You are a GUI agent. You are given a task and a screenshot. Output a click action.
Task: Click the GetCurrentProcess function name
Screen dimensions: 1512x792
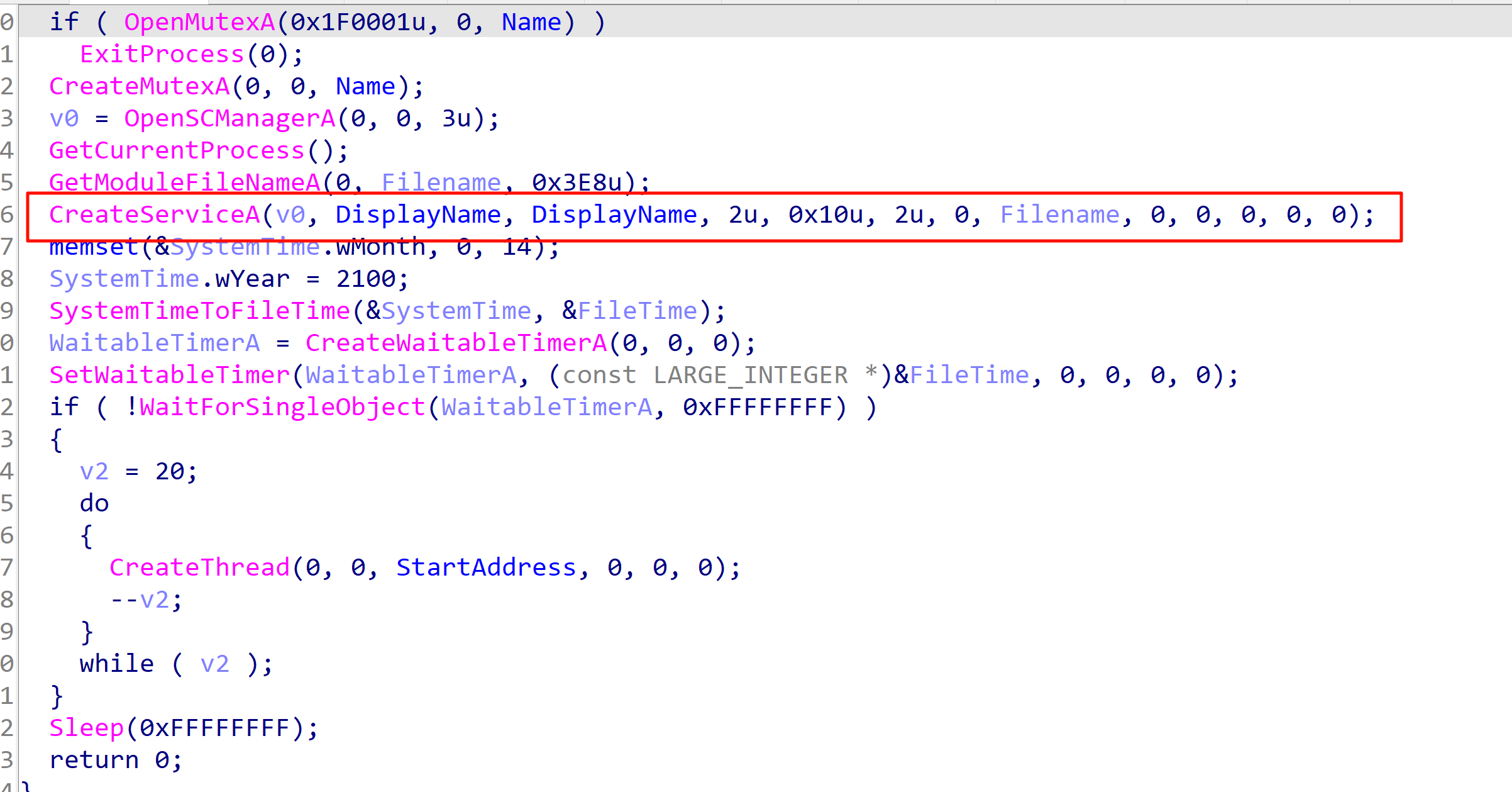coord(177,150)
